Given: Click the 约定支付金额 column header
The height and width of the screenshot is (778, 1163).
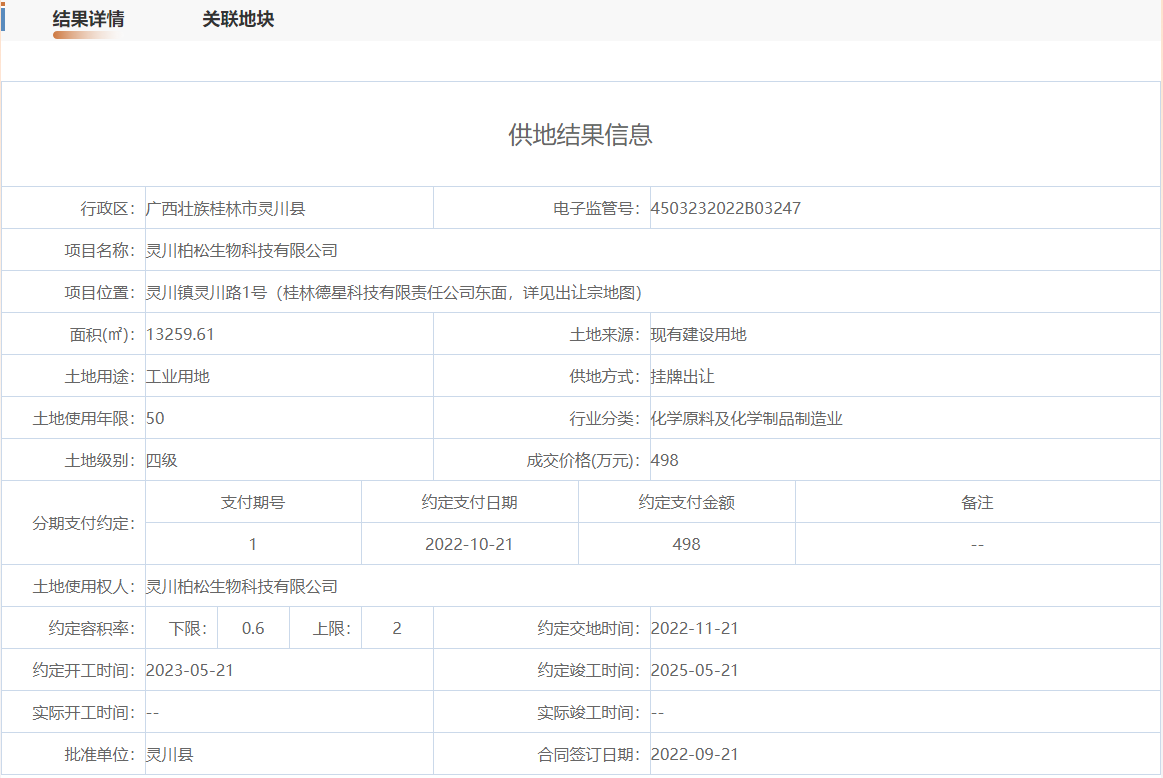Looking at the screenshot, I should pyautogui.click(x=686, y=503).
